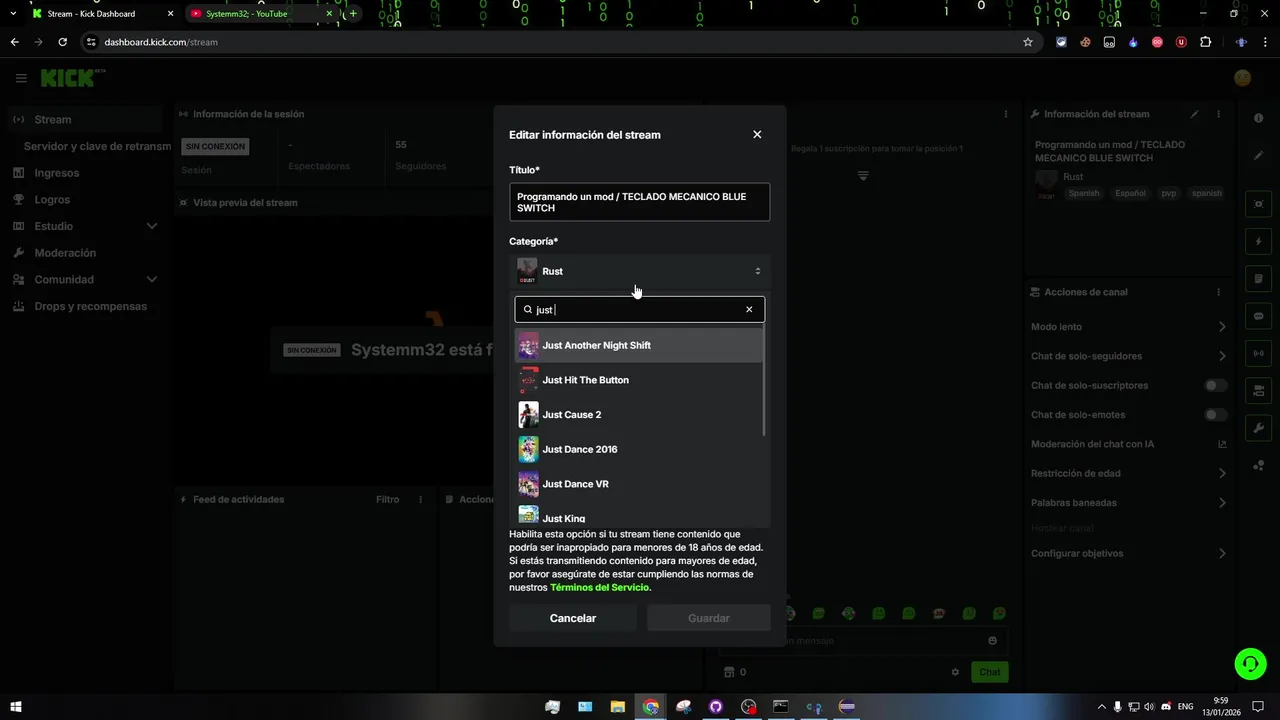The image size is (1280, 720).
Task: Open the browser Extensions puzzle icon
Action: (x=1205, y=42)
